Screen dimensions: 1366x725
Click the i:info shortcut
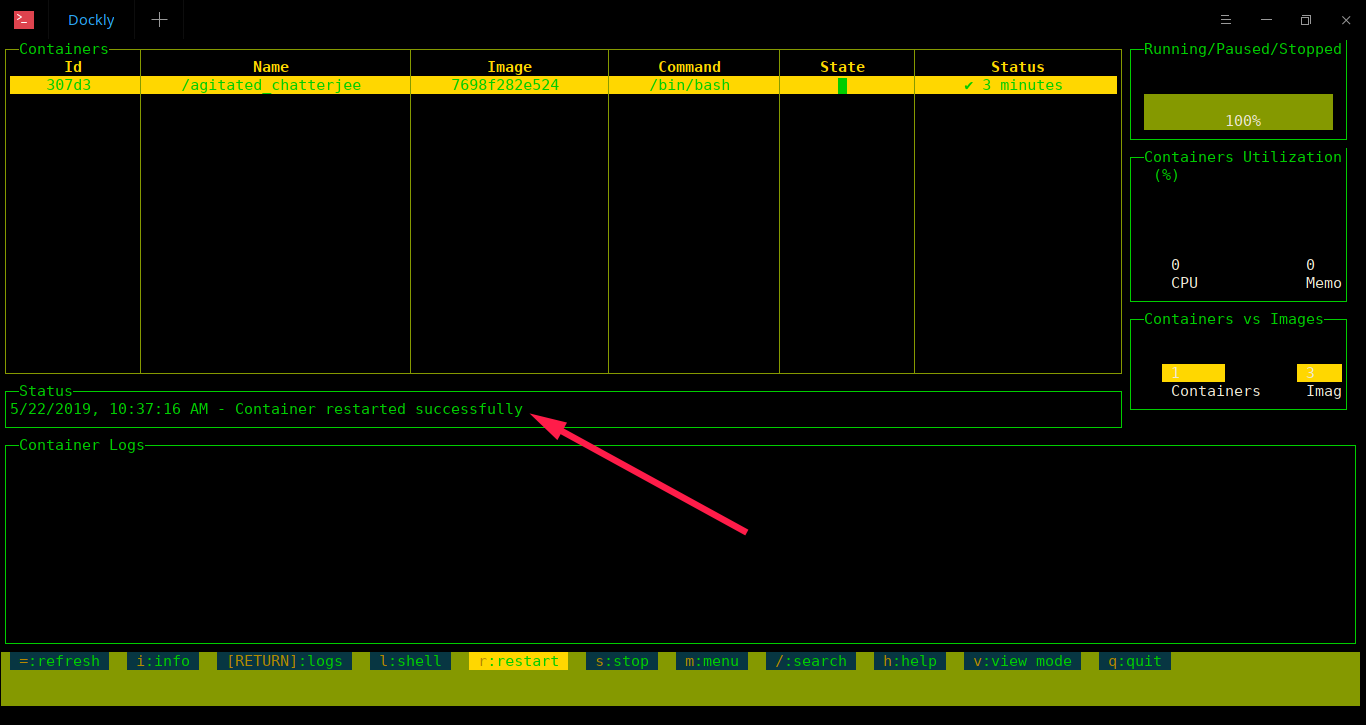point(163,661)
